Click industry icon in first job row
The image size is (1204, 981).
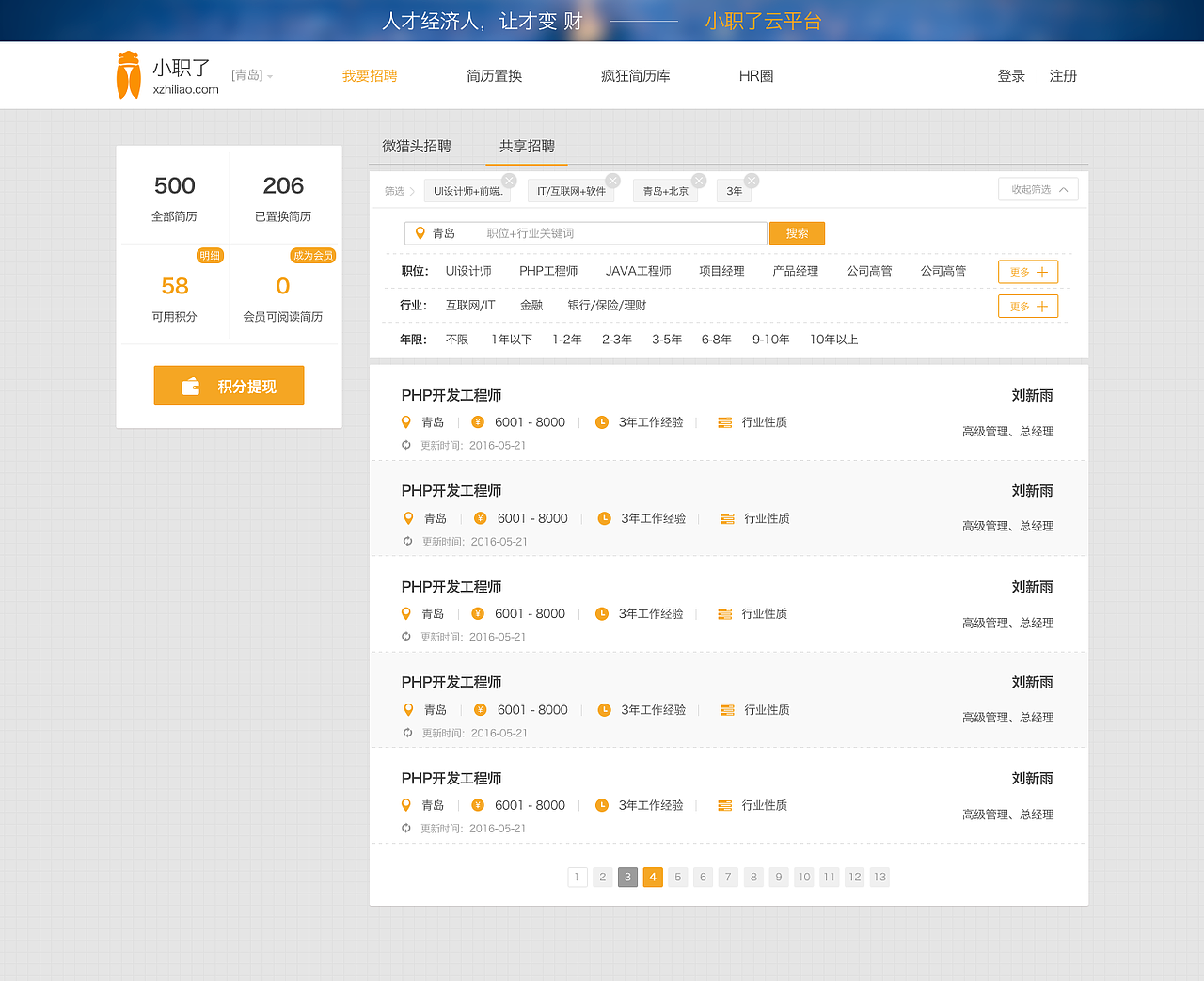pyautogui.click(x=724, y=422)
